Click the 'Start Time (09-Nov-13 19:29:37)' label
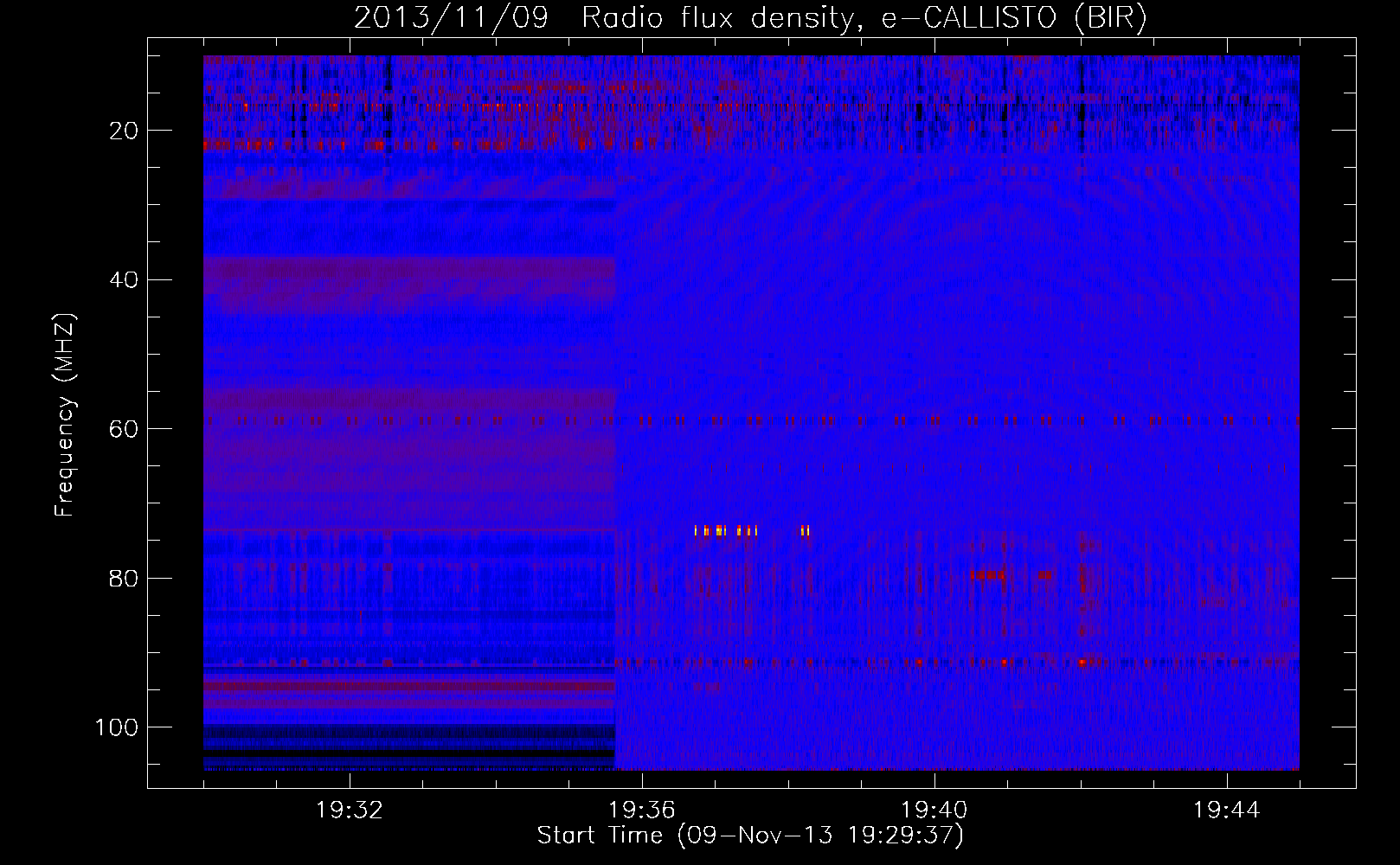The image size is (1400, 865). (x=750, y=835)
